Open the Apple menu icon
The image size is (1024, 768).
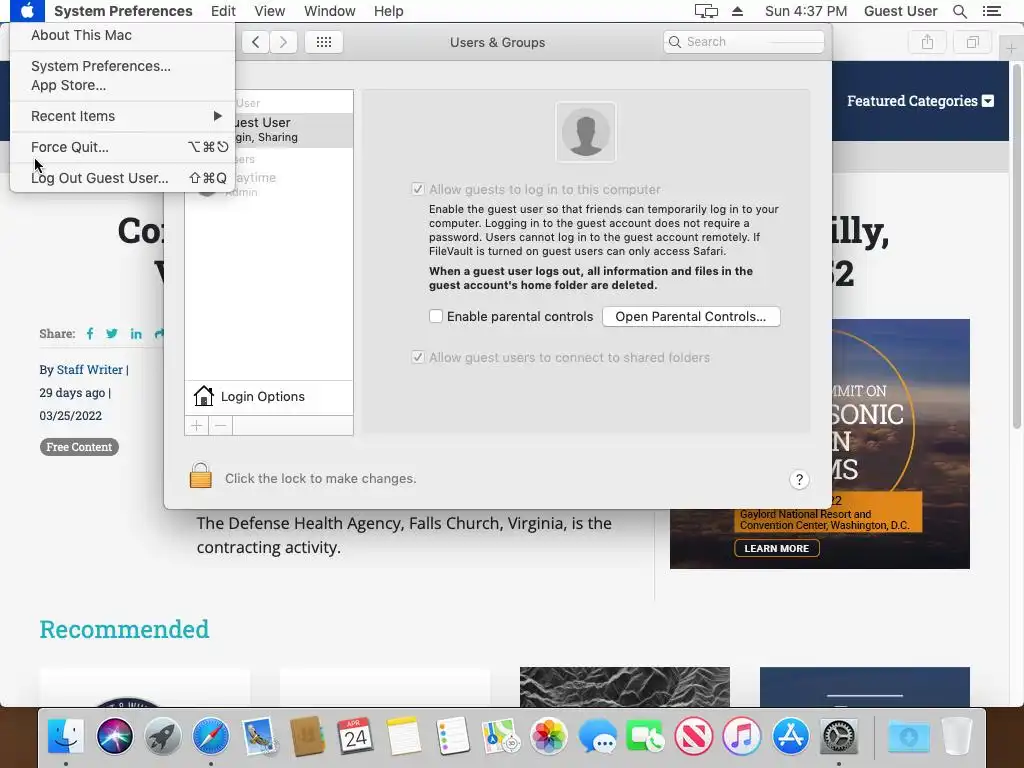tap(27, 11)
